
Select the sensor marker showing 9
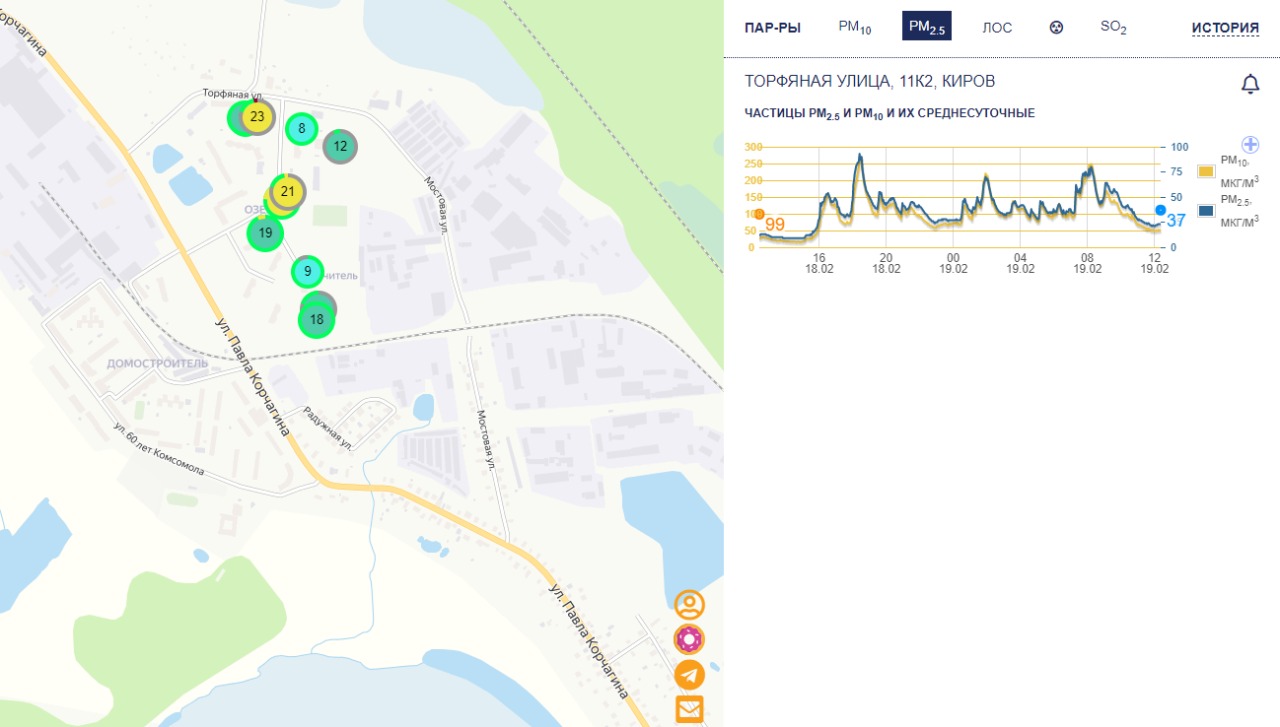(308, 271)
